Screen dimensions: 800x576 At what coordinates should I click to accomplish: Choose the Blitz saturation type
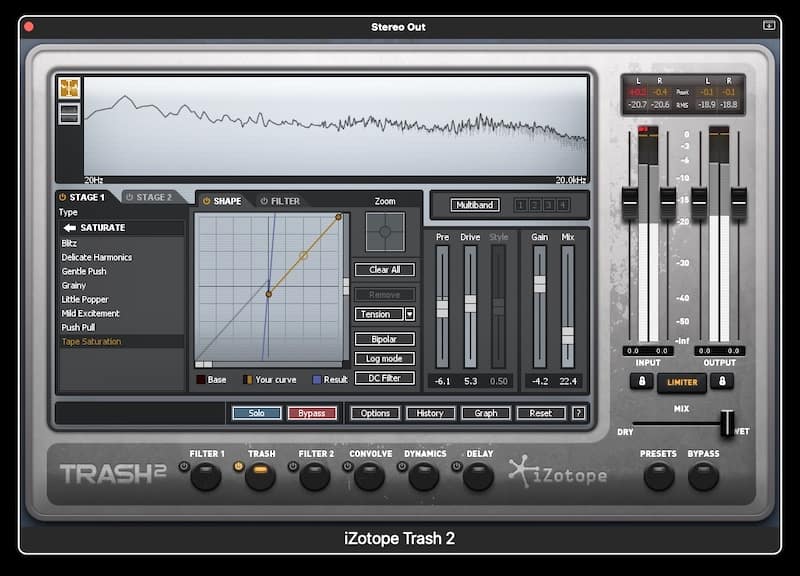click(121, 243)
